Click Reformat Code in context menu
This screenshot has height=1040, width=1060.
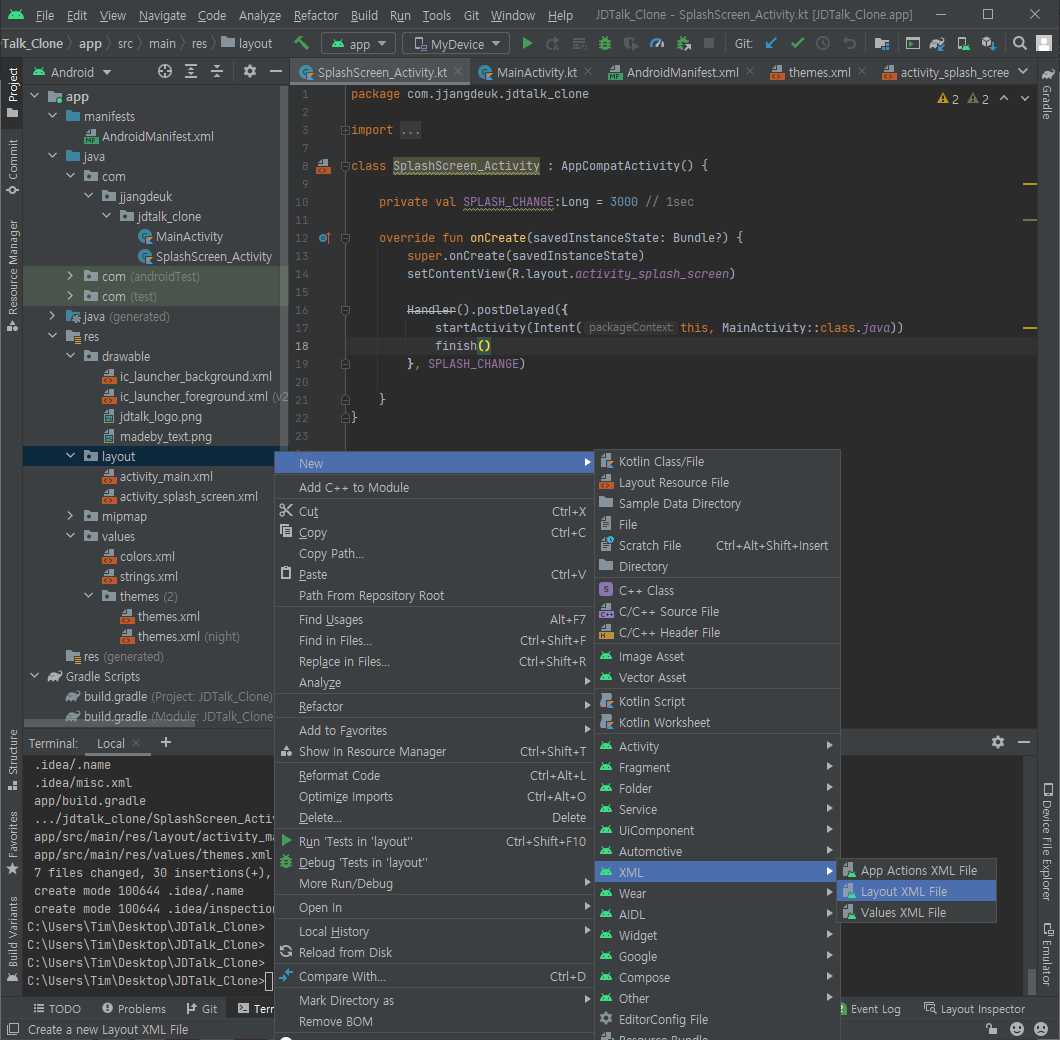pos(434,776)
